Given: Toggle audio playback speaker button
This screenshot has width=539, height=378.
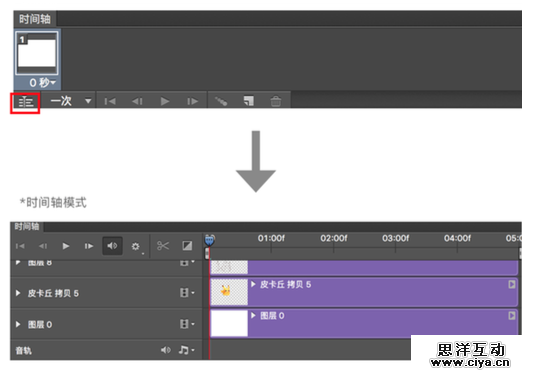Looking at the screenshot, I should [x=112, y=246].
